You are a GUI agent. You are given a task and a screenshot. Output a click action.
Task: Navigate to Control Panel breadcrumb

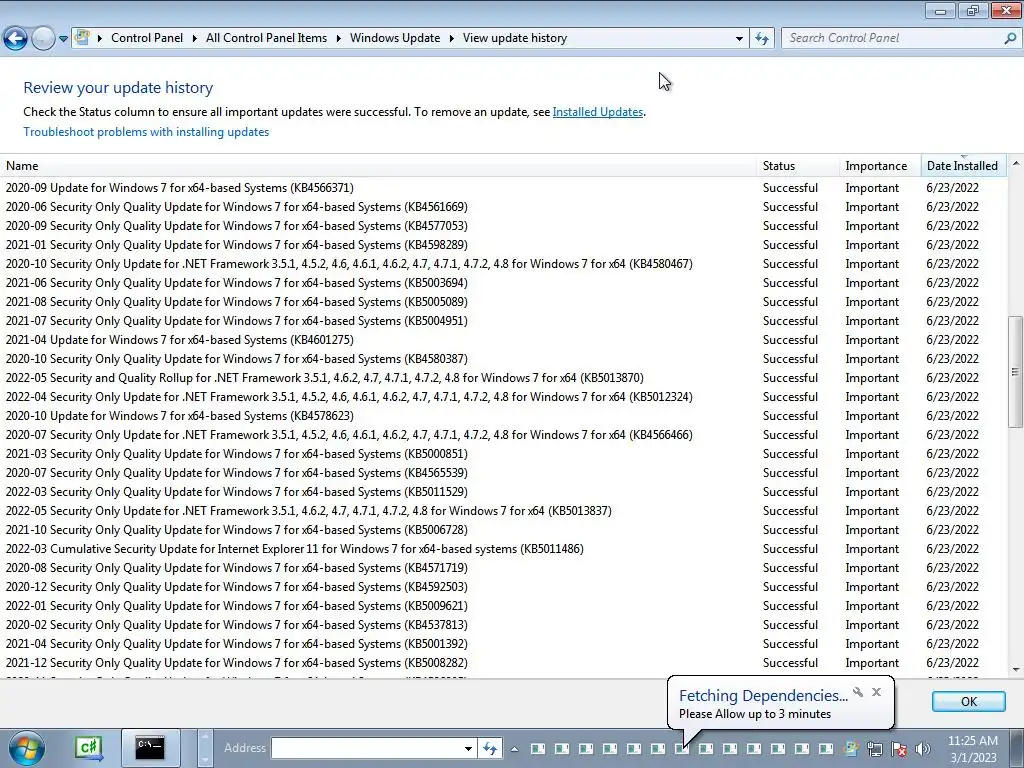(x=147, y=38)
